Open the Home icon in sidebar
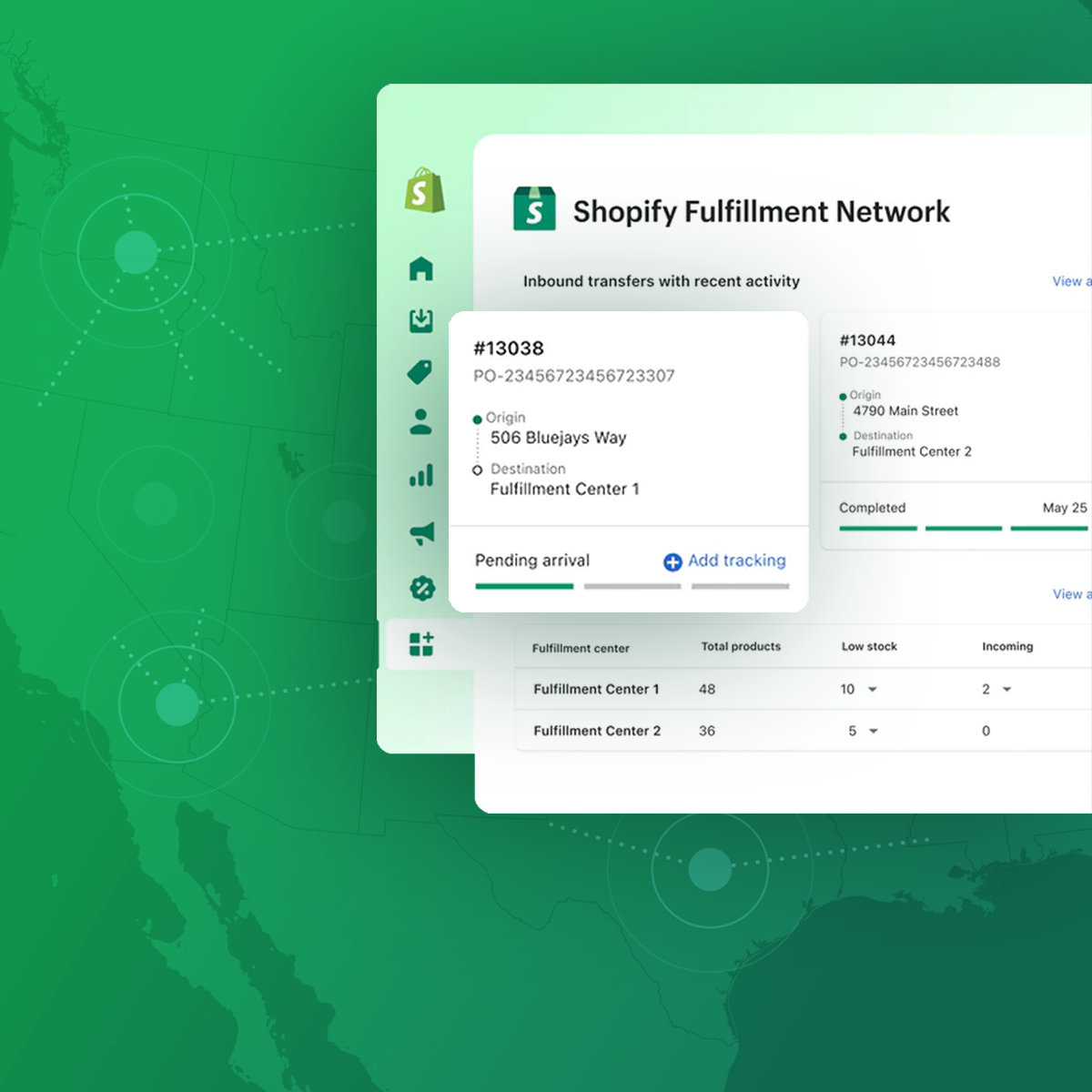Screen dimensions: 1092x1092 [421, 268]
